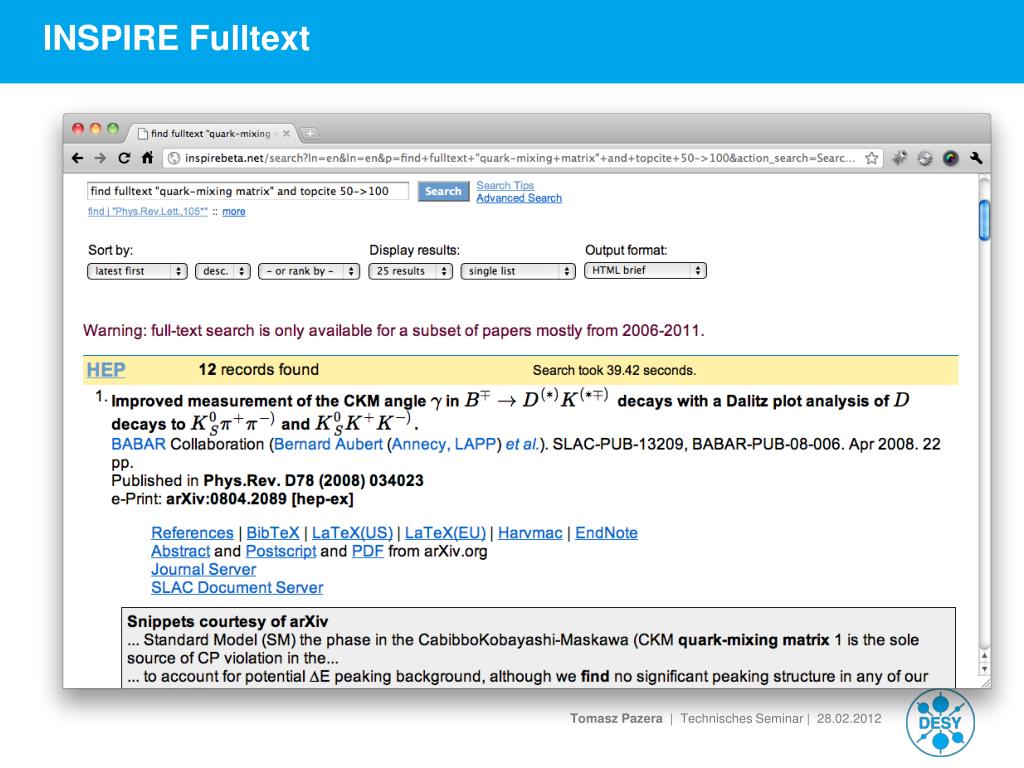
Task: Go forward with the browser forward arrow
Action: pos(100,158)
